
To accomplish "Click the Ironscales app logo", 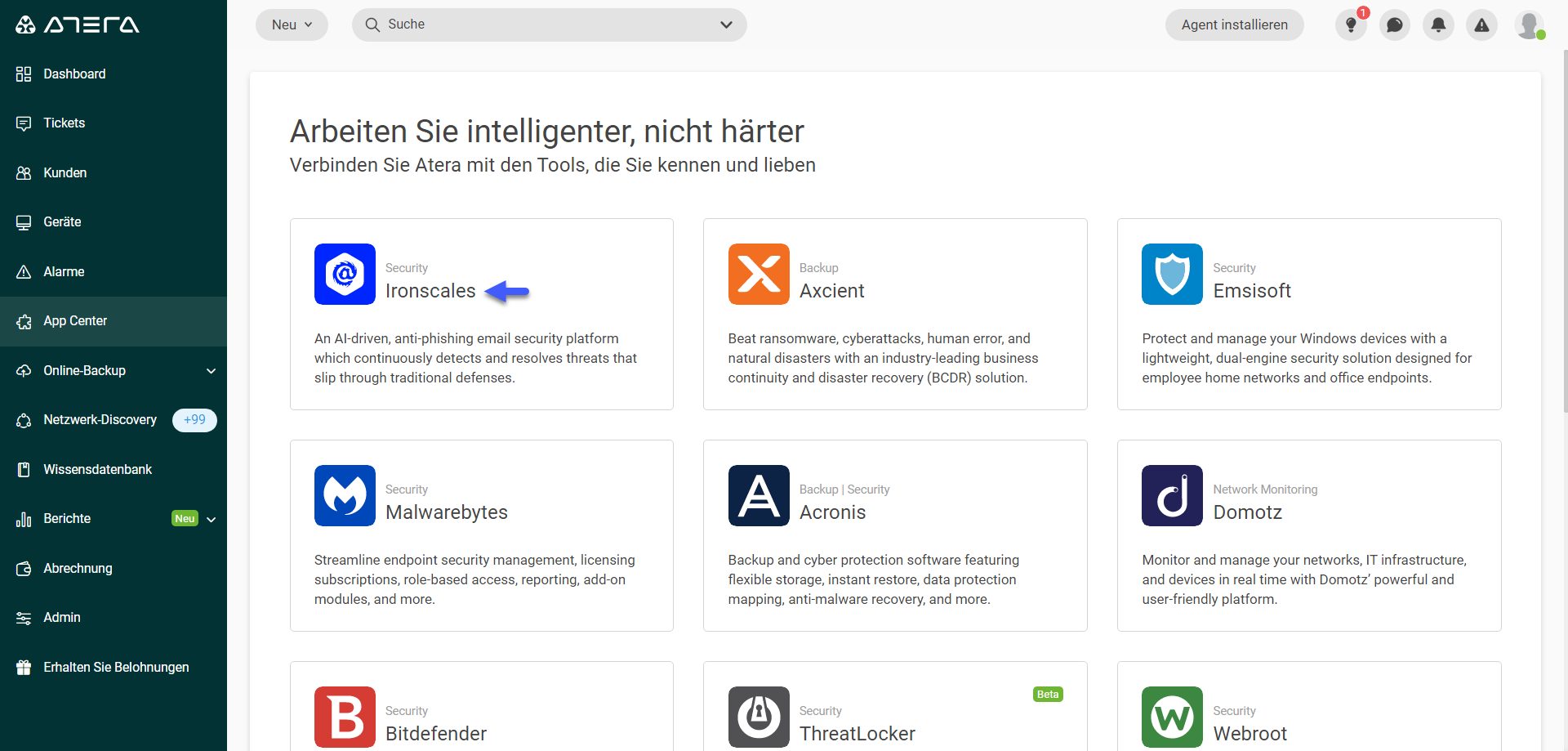I will click(x=345, y=274).
